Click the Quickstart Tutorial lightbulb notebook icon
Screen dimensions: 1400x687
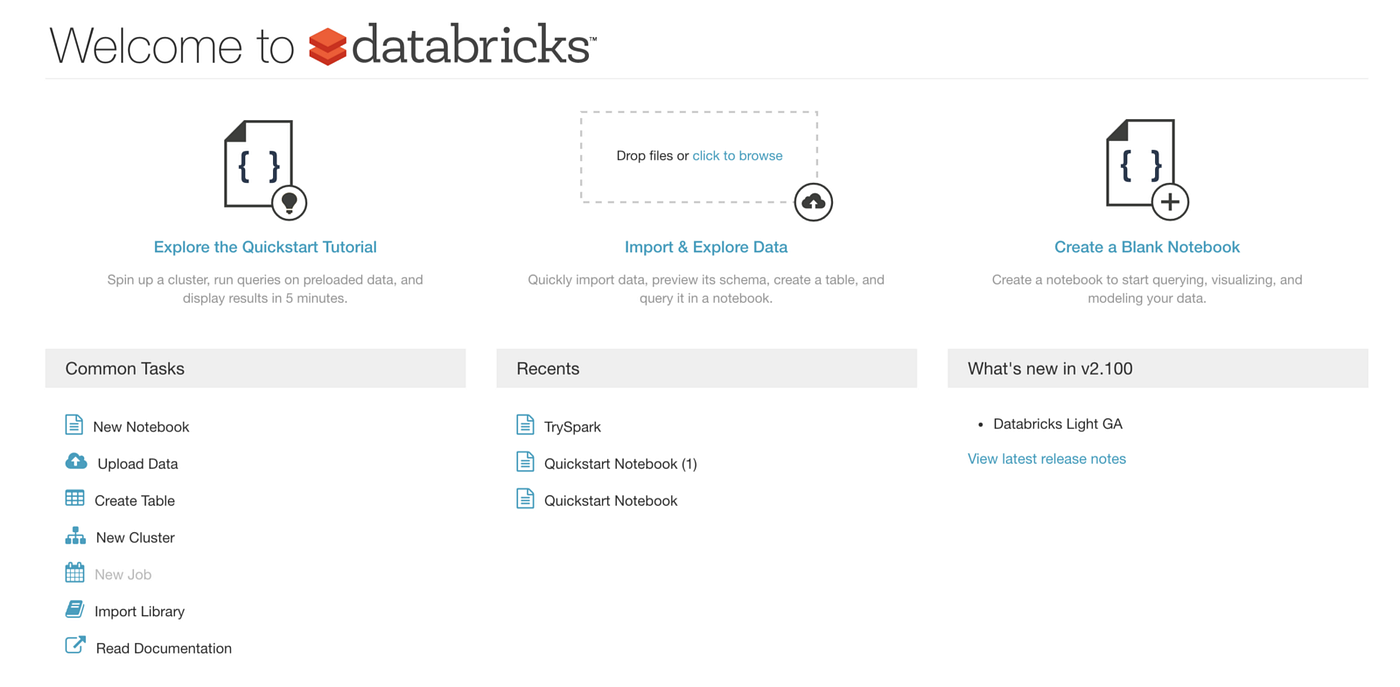(x=264, y=168)
